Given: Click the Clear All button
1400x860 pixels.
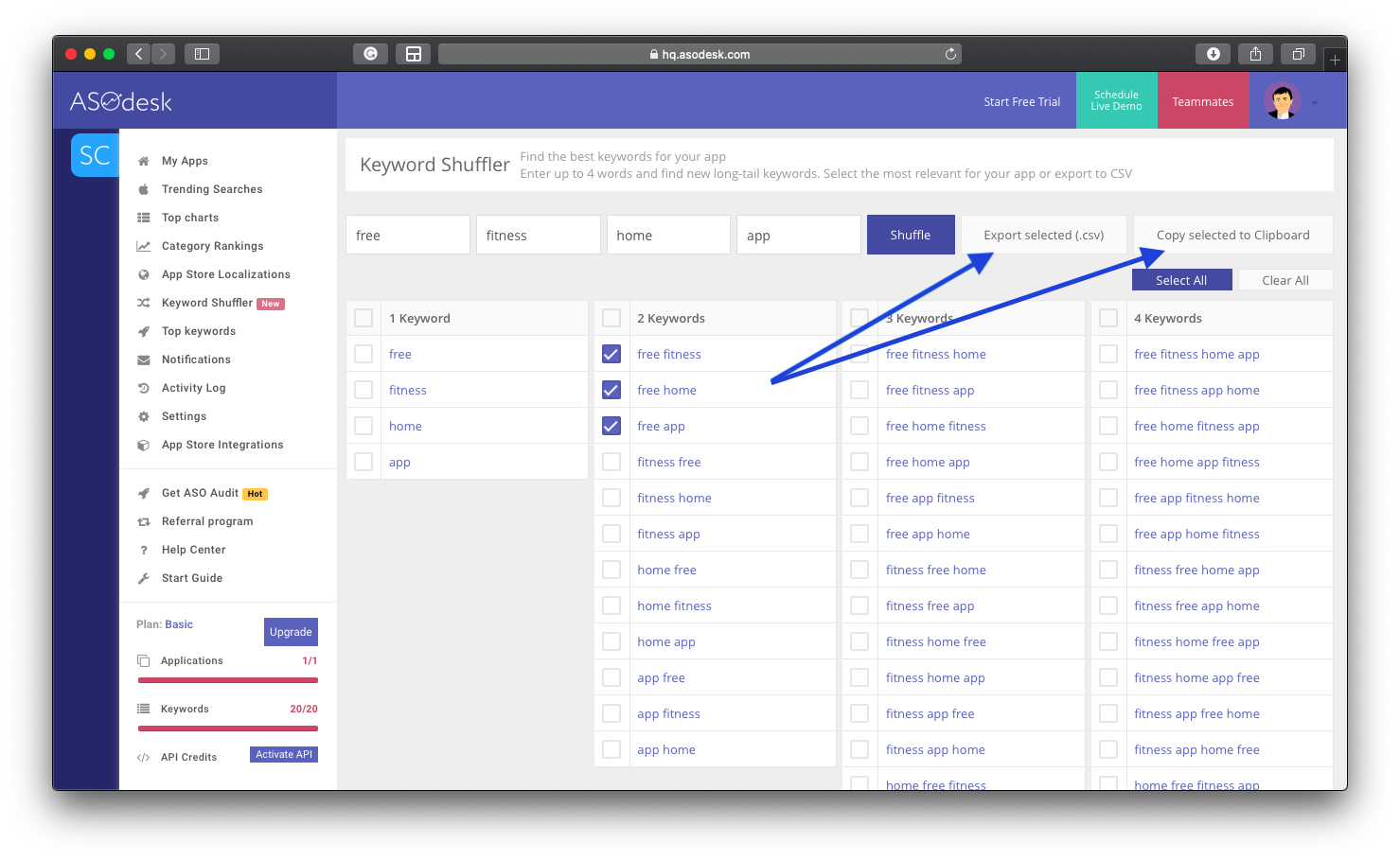Looking at the screenshot, I should 1285,280.
